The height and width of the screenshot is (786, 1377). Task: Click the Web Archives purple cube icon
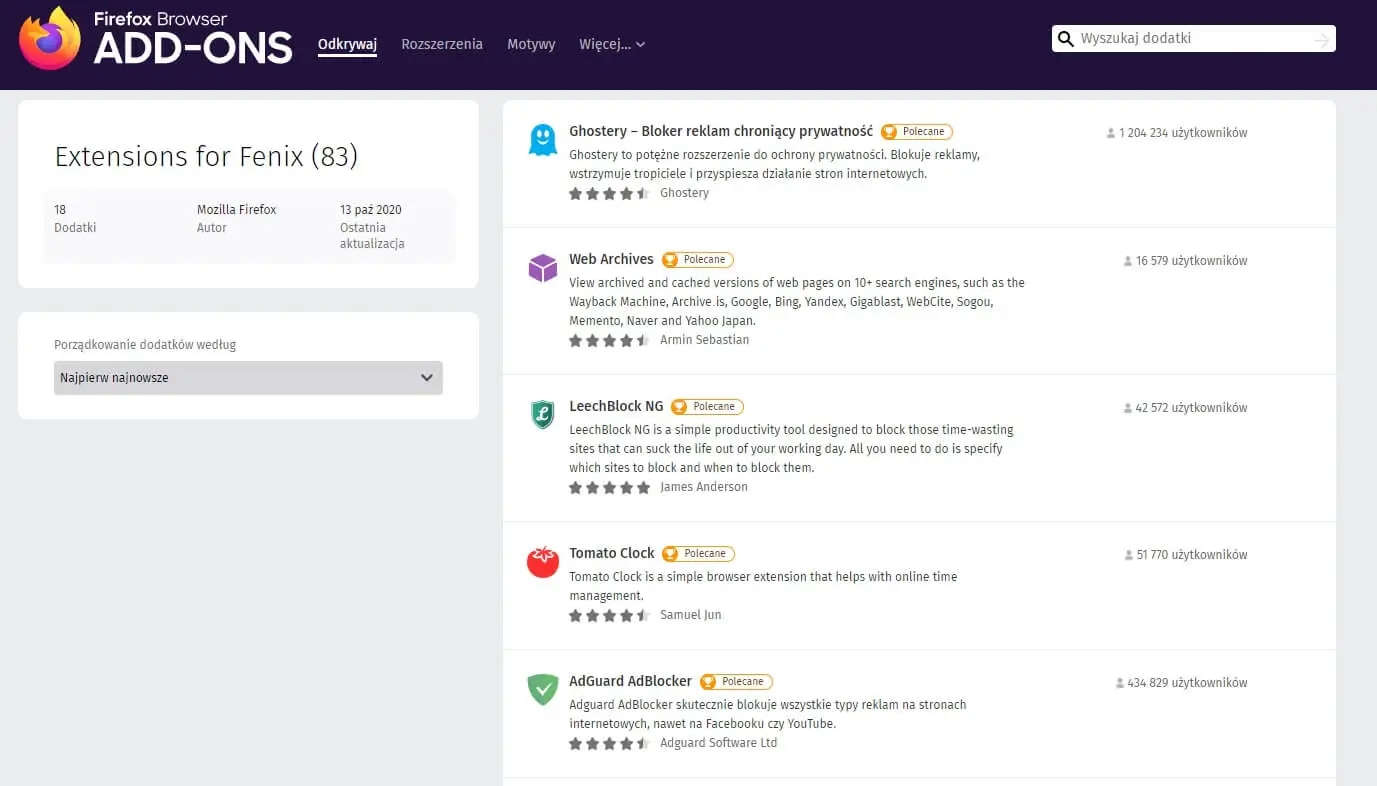[542, 268]
